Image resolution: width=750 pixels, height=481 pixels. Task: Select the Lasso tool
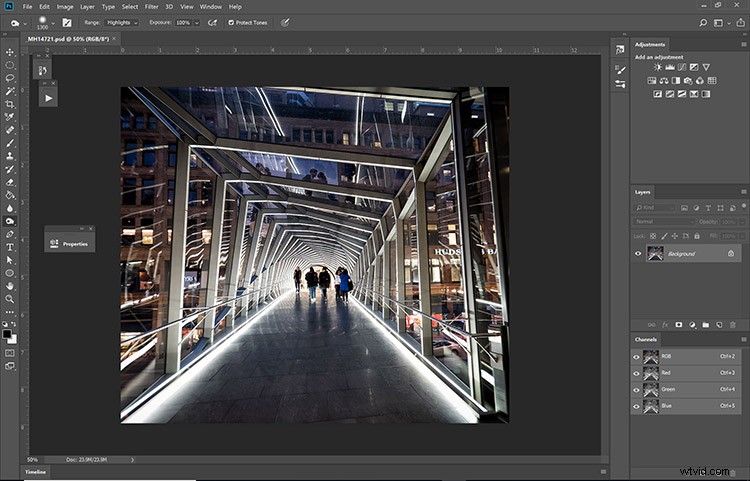point(10,78)
